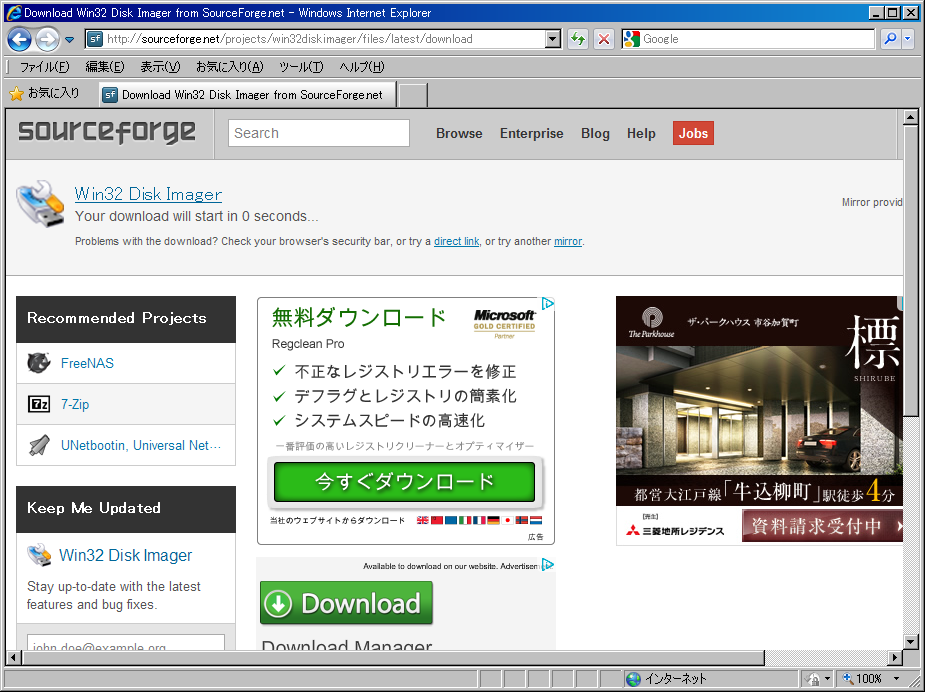Click the 資料請求受付中 red banner button
925x692 pixels.
click(822, 526)
